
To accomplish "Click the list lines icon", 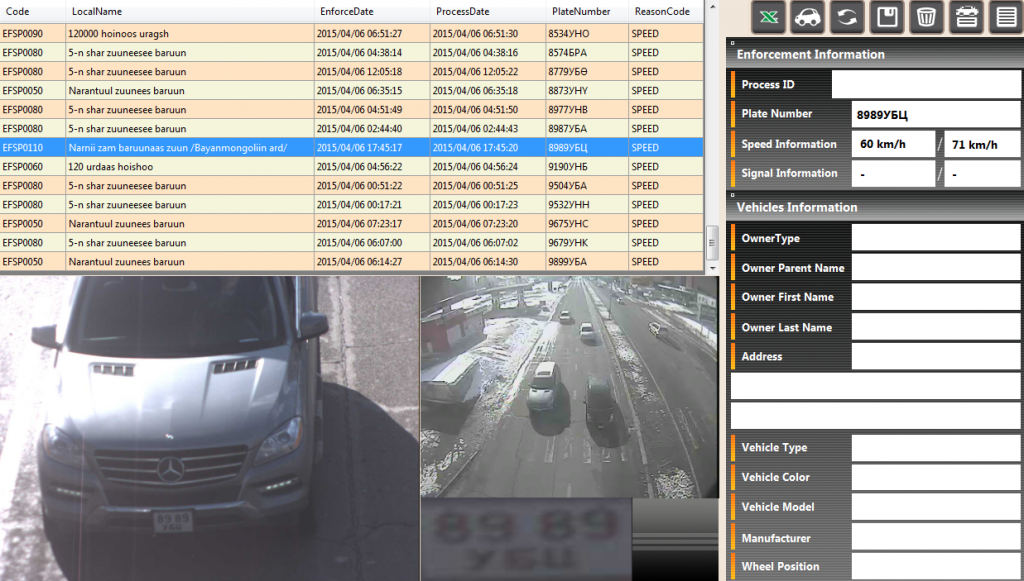I will tap(1005, 17).
